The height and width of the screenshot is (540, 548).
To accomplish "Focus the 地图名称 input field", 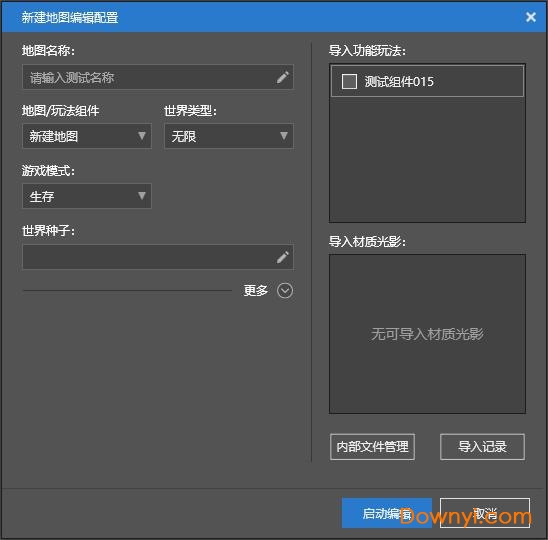I will tap(158, 77).
